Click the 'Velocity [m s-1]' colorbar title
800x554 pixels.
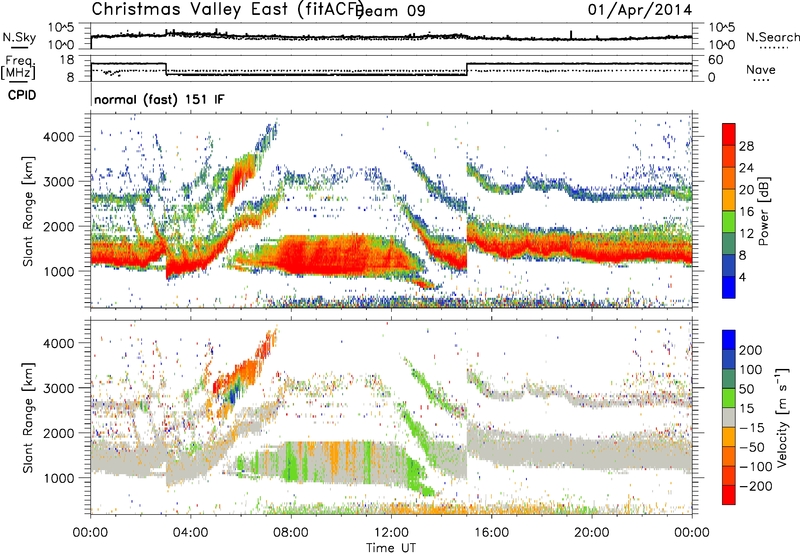782,417
